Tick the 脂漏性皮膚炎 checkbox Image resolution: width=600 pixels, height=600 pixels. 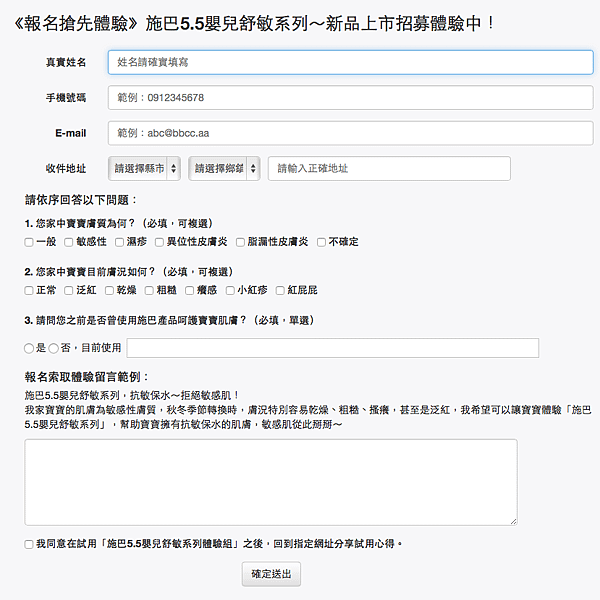pyautogui.click(x=240, y=242)
